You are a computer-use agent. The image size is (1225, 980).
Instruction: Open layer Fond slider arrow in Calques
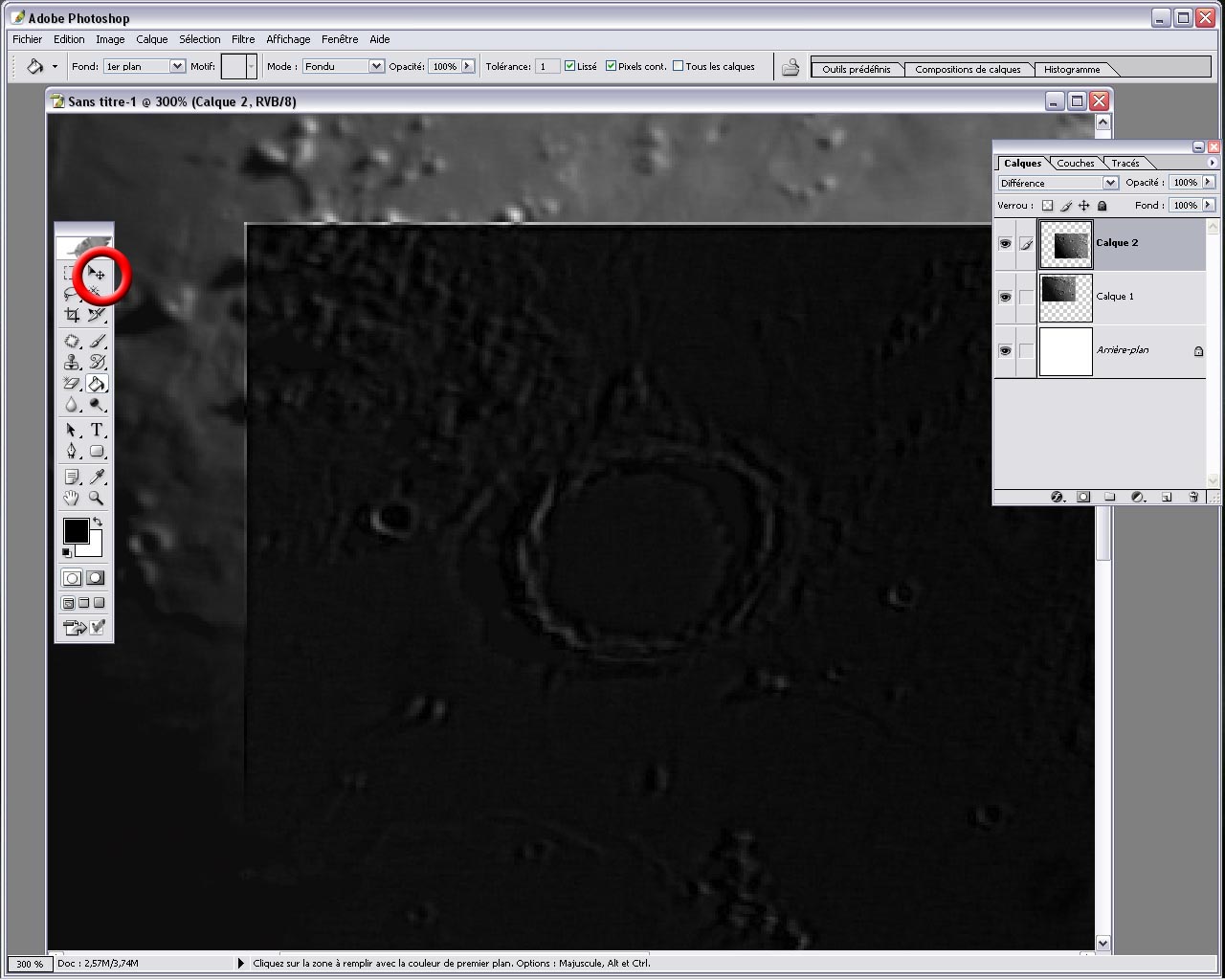[1209, 205]
